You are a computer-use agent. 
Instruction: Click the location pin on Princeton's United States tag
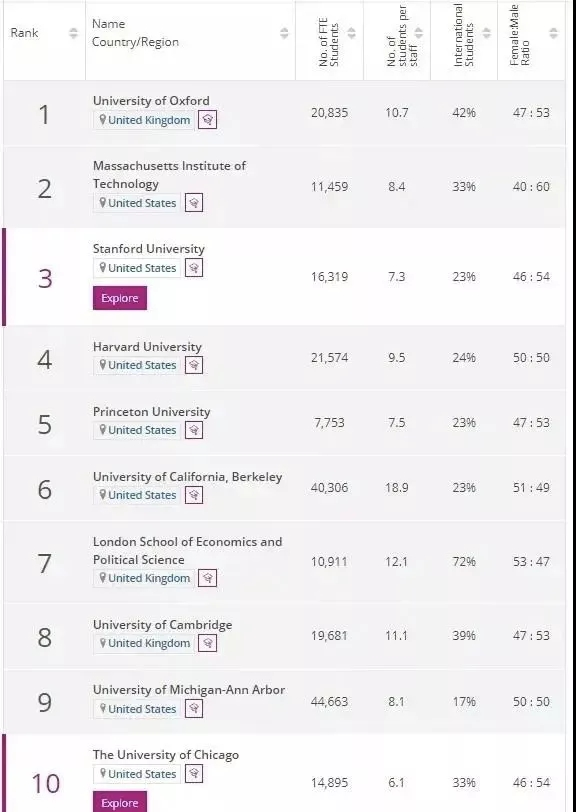pyautogui.click(x=104, y=430)
